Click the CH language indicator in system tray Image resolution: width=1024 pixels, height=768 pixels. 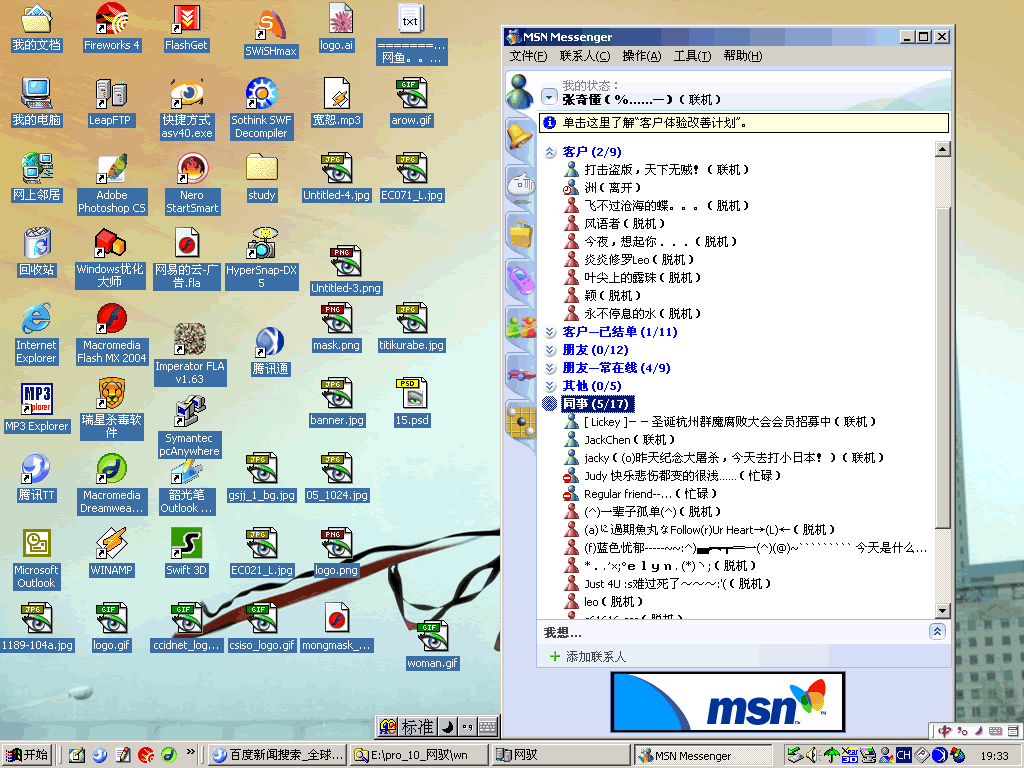click(904, 756)
